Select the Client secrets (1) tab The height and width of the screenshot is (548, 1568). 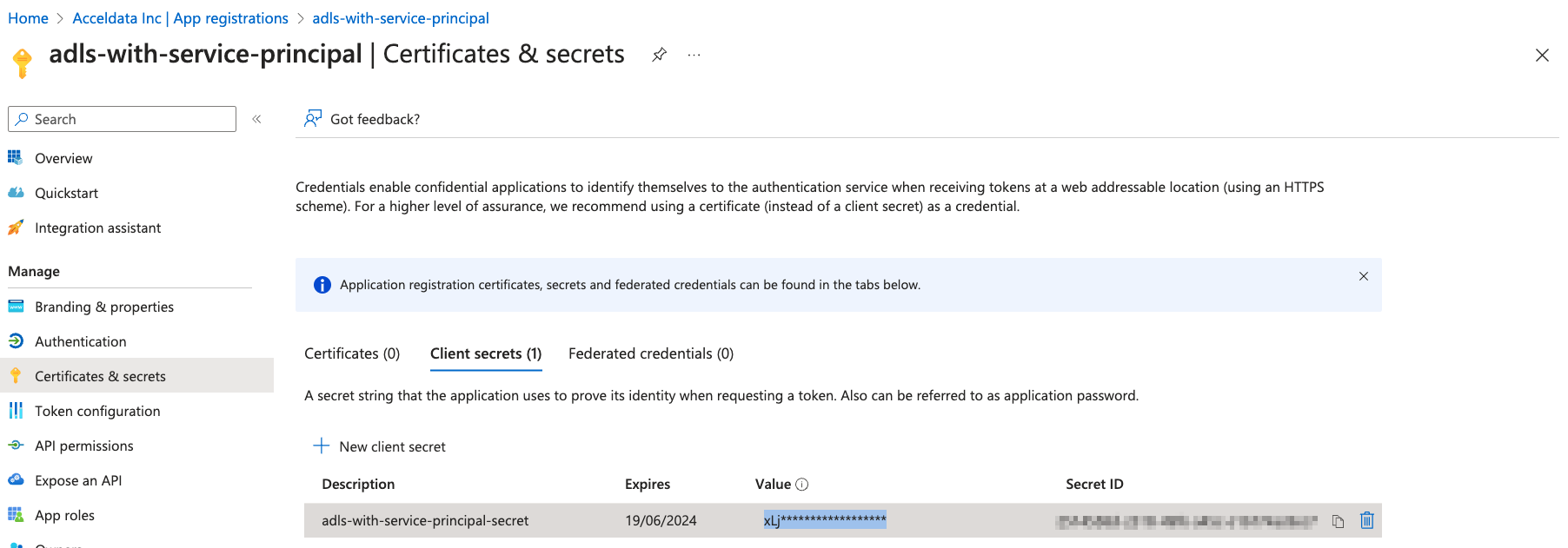click(486, 353)
